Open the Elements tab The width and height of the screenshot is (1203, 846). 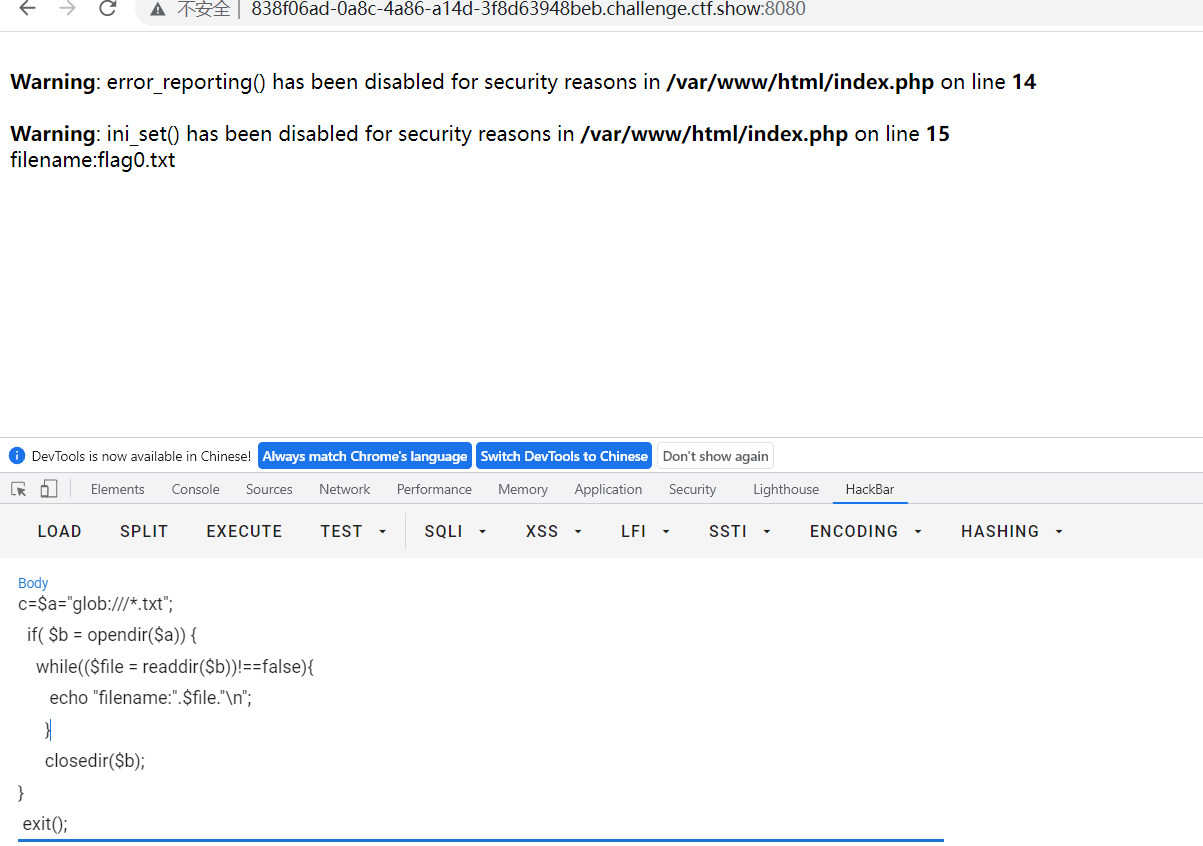[118, 489]
